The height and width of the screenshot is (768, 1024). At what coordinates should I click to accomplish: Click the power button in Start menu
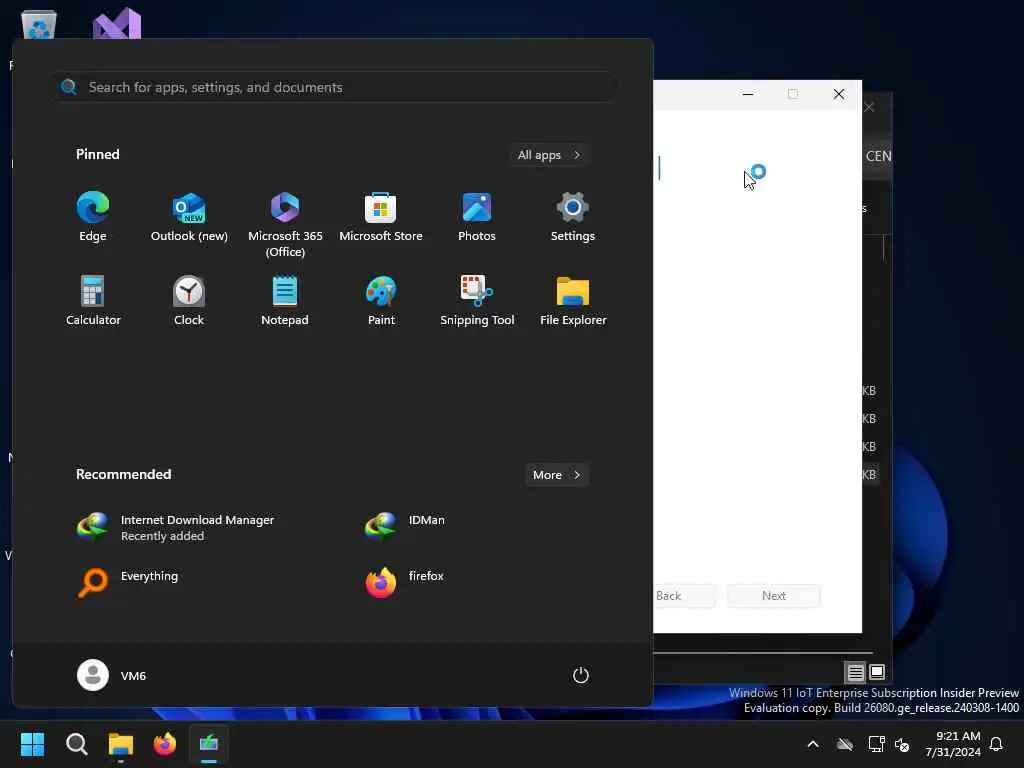pyautogui.click(x=581, y=675)
